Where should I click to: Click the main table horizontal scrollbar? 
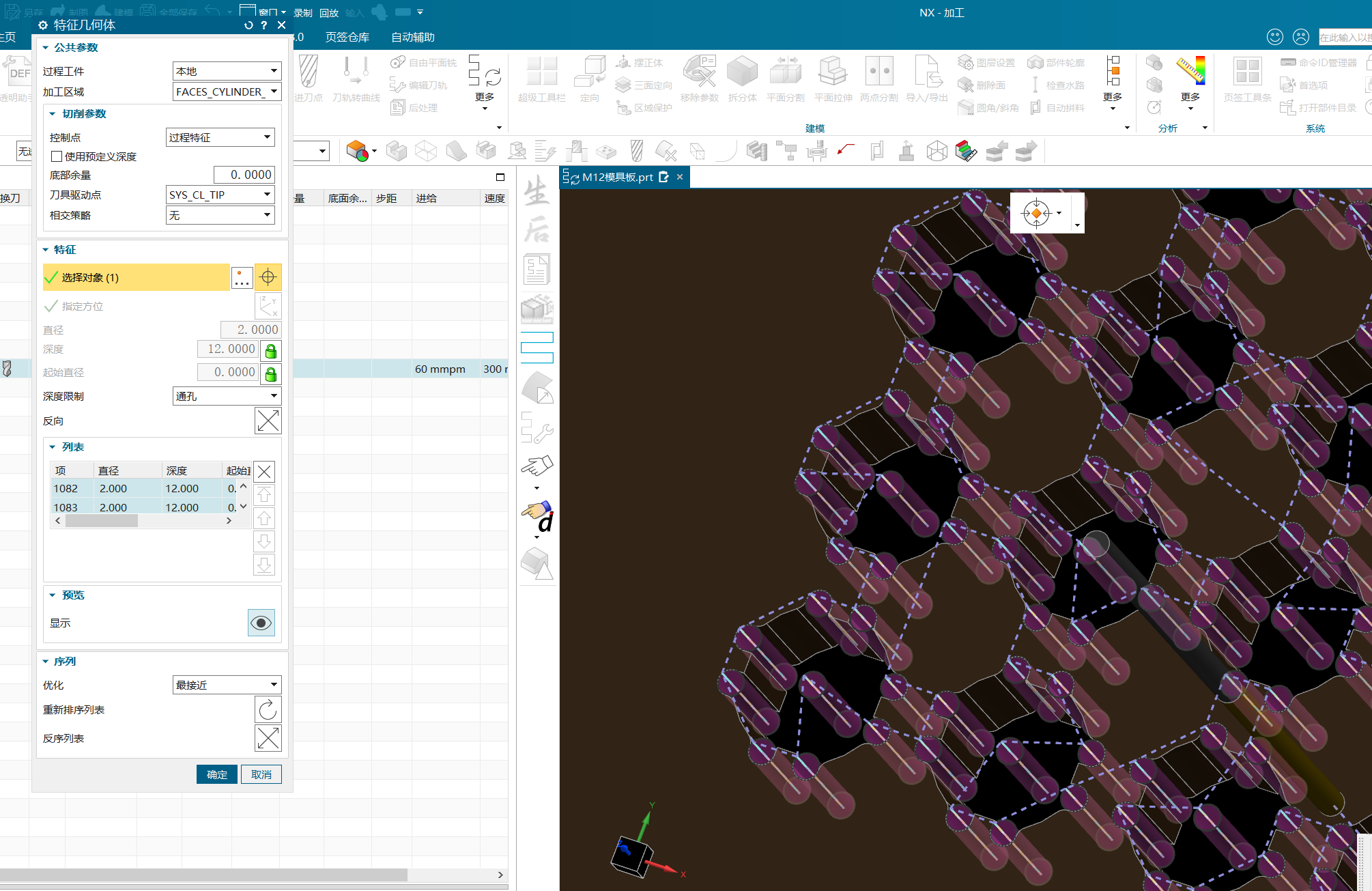(203, 875)
